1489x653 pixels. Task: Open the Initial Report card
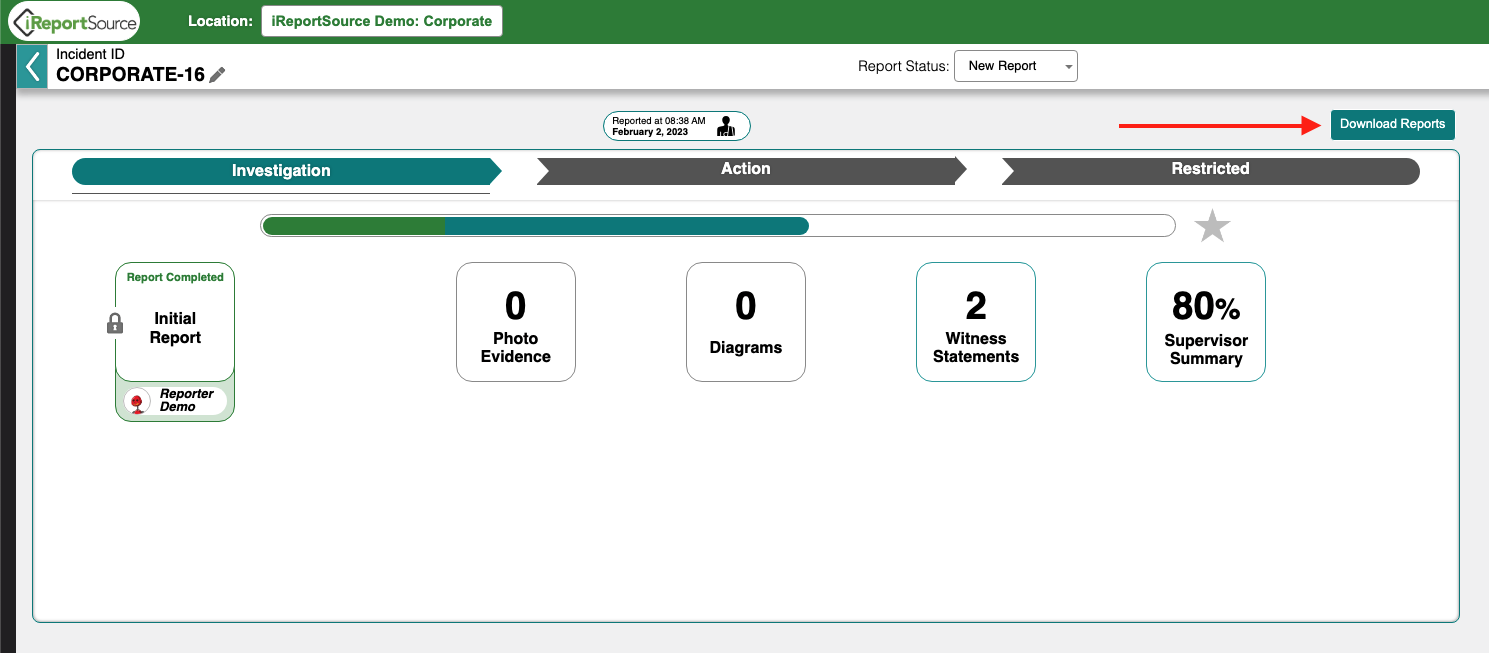point(175,322)
